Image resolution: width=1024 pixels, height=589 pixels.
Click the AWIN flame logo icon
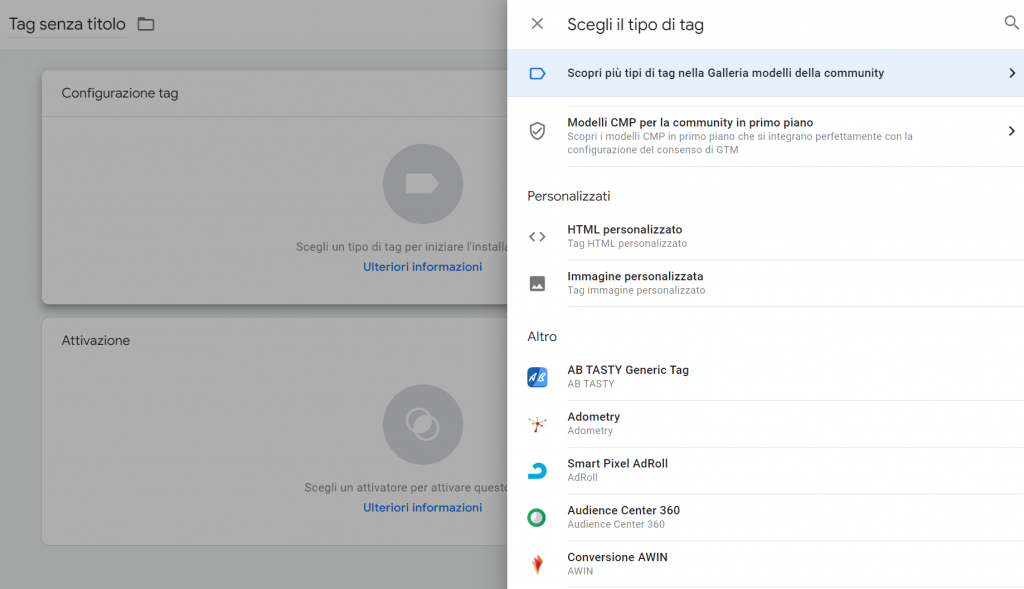pyautogui.click(x=537, y=564)
